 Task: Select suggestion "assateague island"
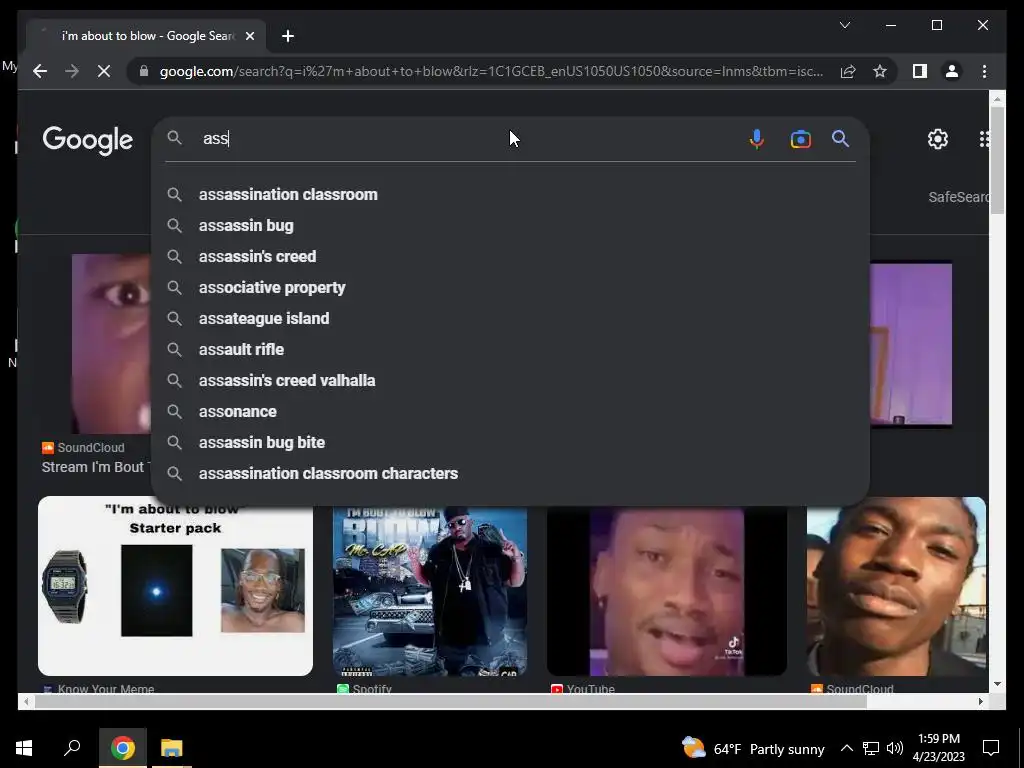coord(510,319)
